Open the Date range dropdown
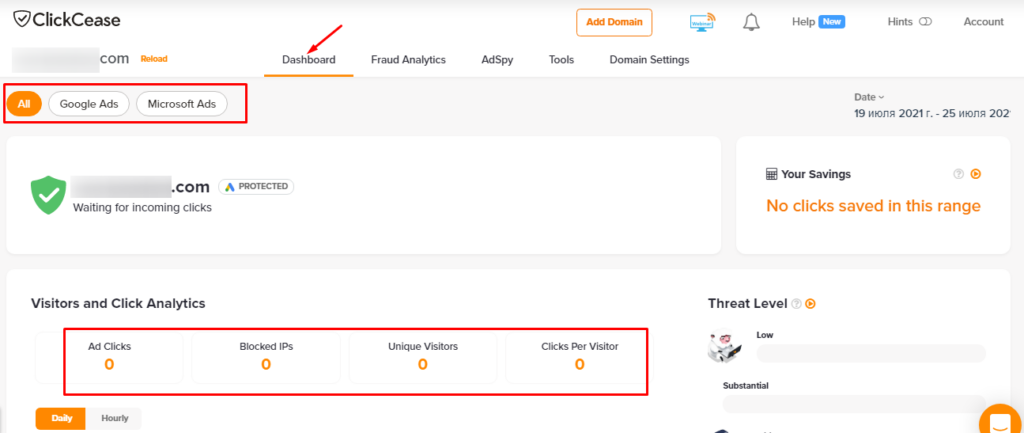The image size is (1024, 433). [x=869, y=97]
